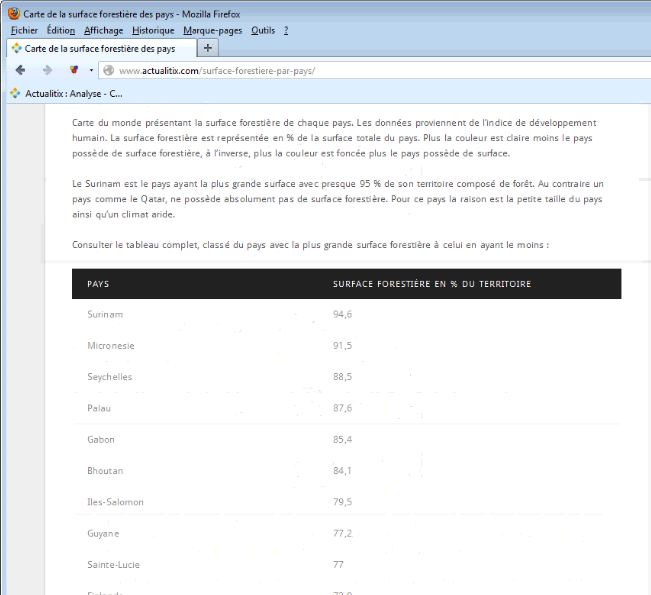Select the Gabon cell
The width and height of the screenshot is (651, 595).
tap(101, 439)
